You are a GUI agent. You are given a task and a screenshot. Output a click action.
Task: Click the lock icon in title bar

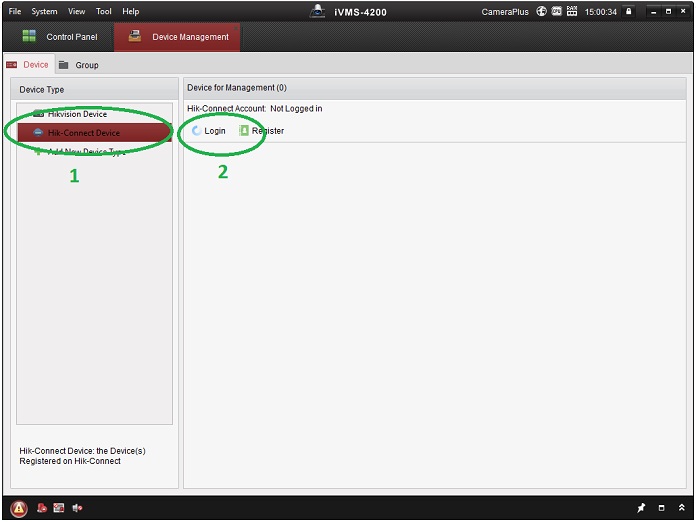pyautogui.click(x=629, y=11)
